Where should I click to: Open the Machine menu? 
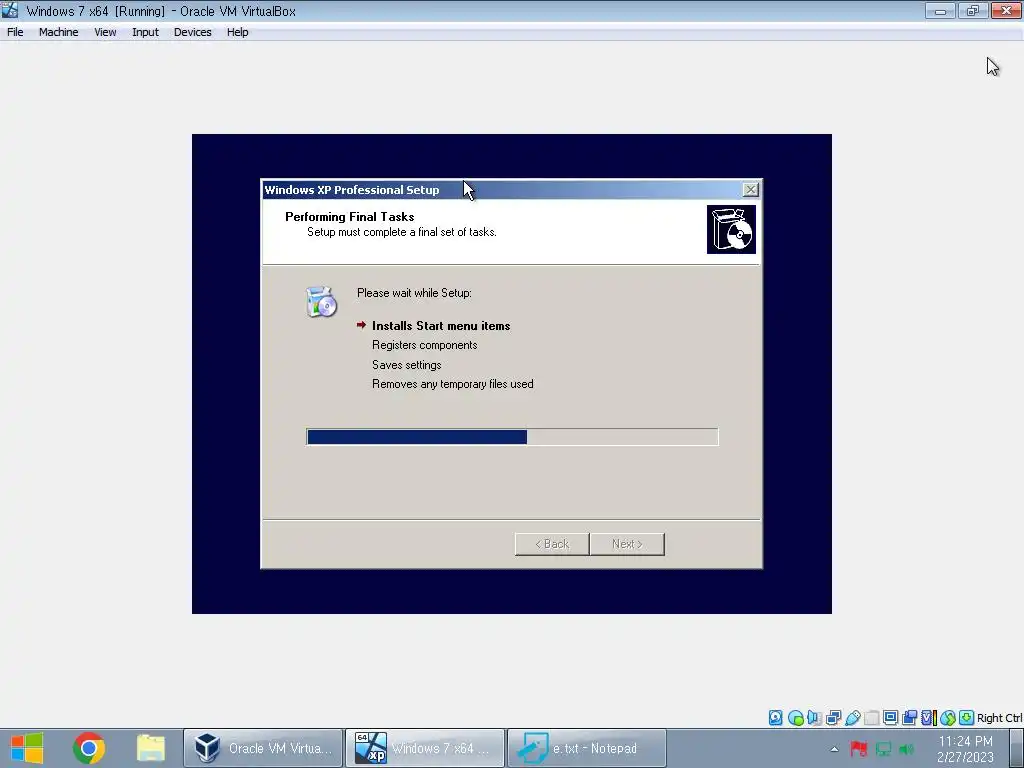point(58,32)
